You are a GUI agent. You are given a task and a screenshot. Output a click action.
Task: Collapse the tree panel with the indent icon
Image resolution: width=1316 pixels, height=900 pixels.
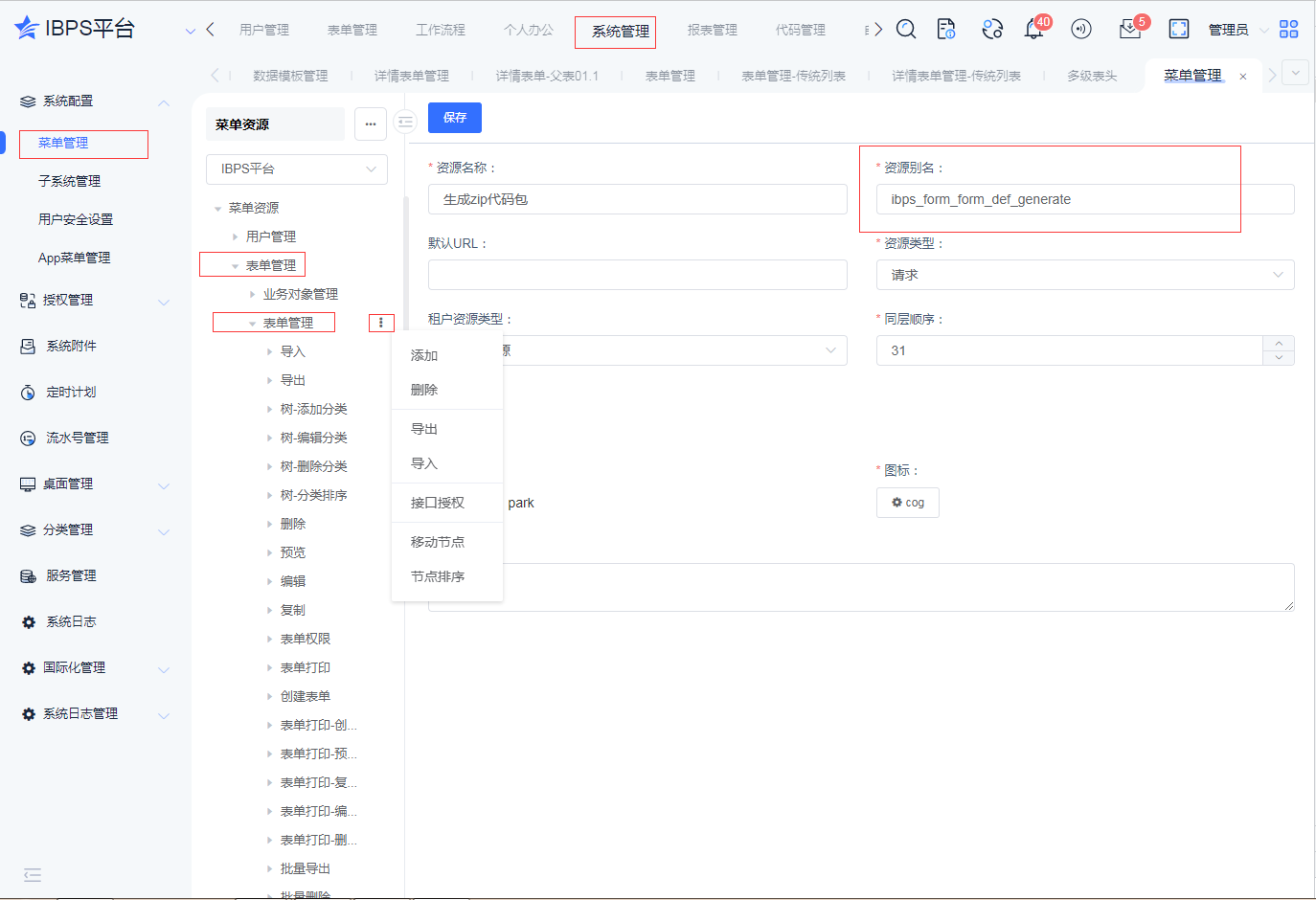click(405, 122)
